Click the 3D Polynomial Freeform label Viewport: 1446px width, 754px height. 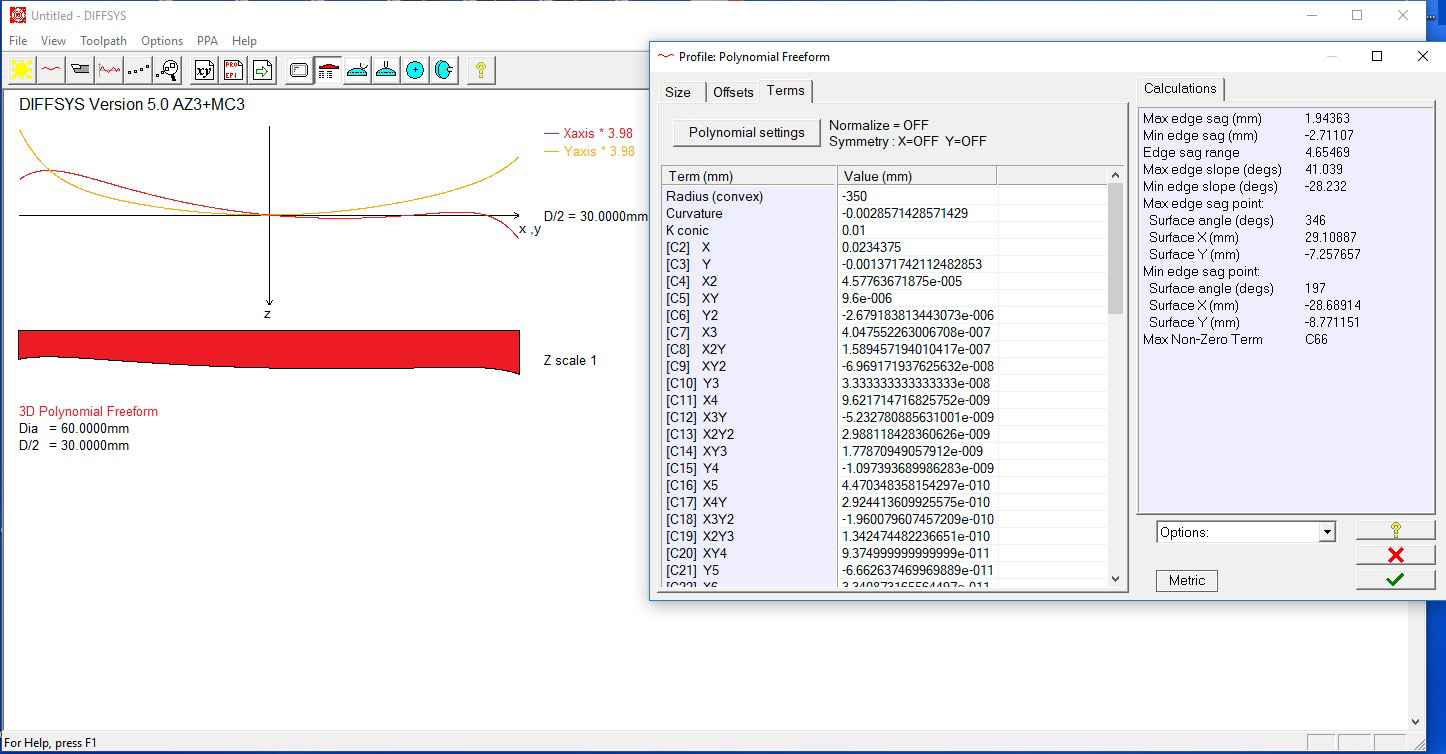(88, 411)
